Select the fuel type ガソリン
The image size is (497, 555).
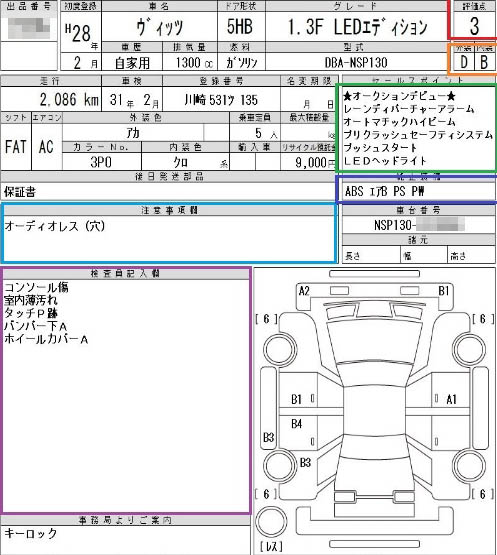(242, 63)
